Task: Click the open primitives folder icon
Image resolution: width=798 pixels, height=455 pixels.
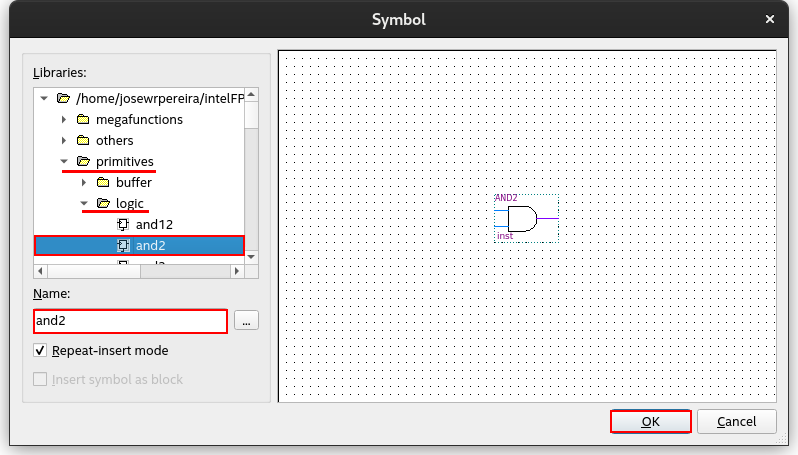Action: click(x=83, y=161)
